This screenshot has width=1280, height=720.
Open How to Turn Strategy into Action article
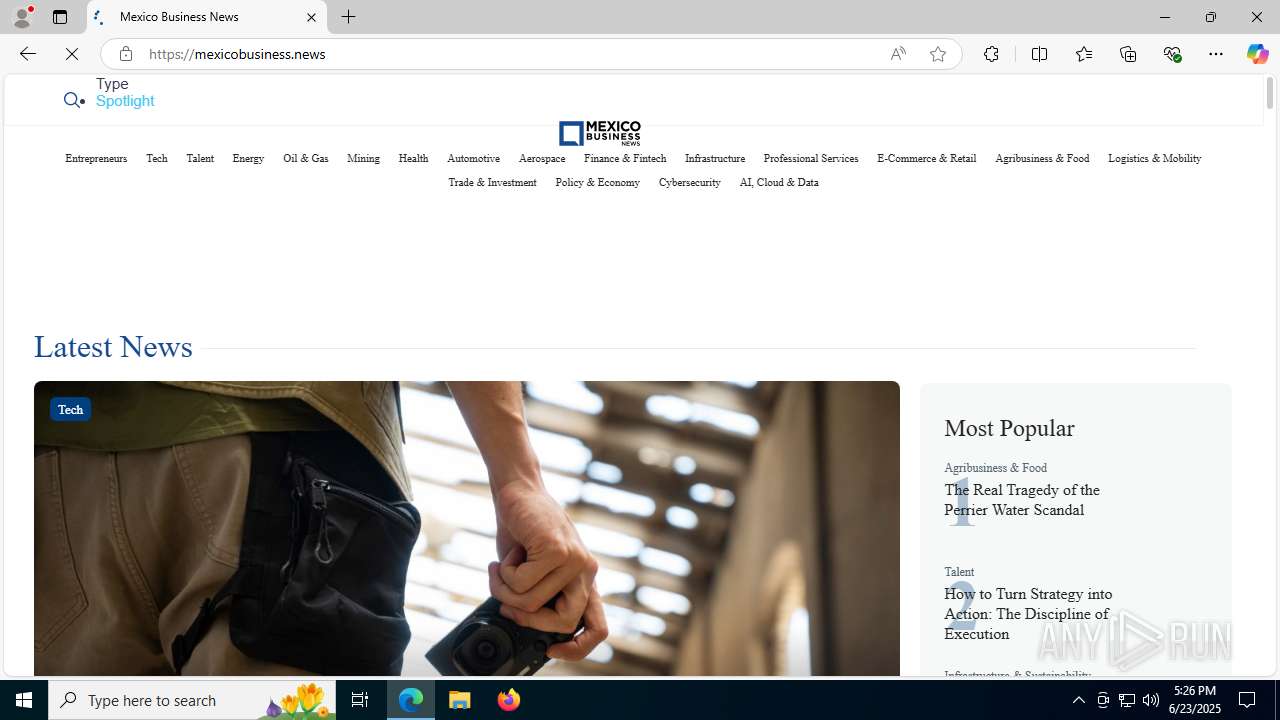[1028, 614]
